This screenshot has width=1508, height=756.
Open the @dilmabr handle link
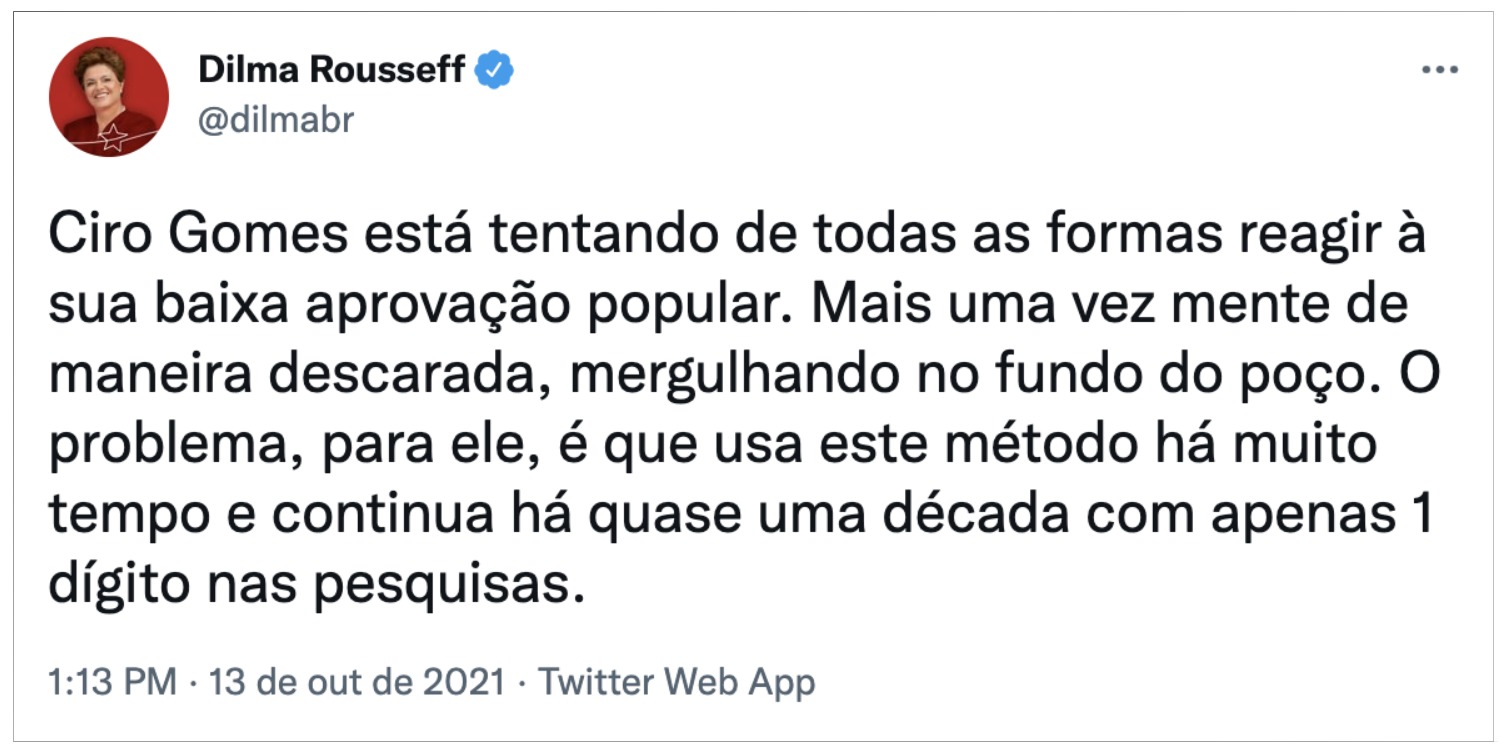[276, 121]
